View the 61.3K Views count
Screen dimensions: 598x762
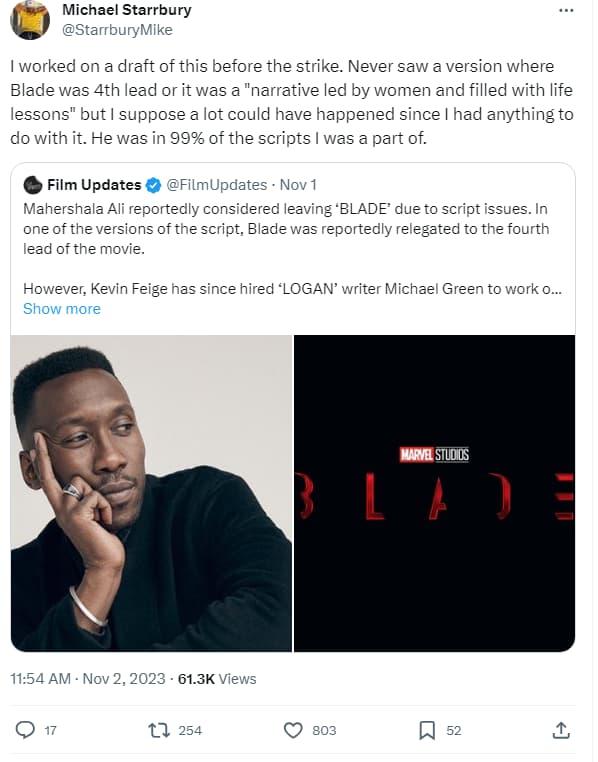pos(217,678)
